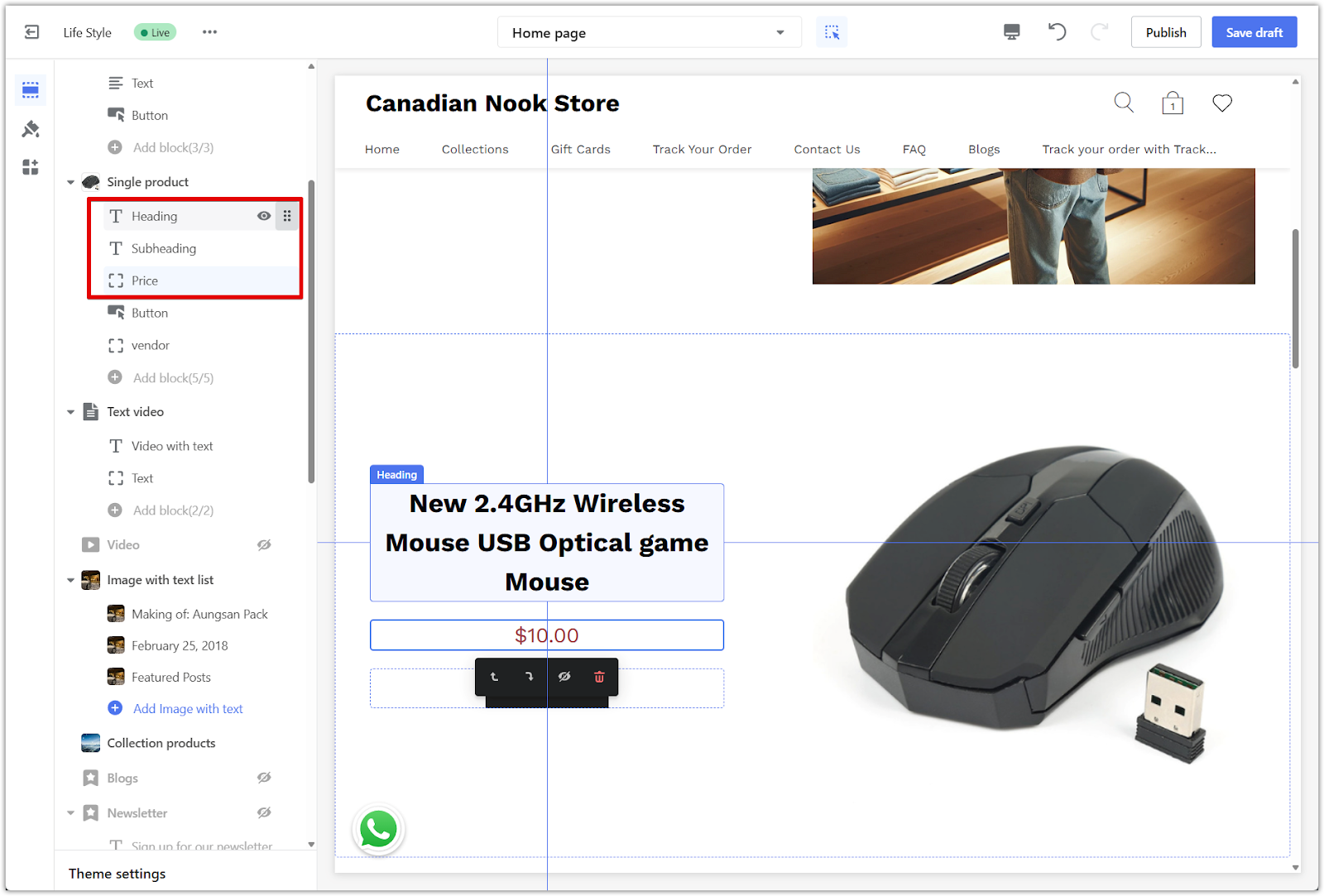Redo the last change

coord(1100,32)
